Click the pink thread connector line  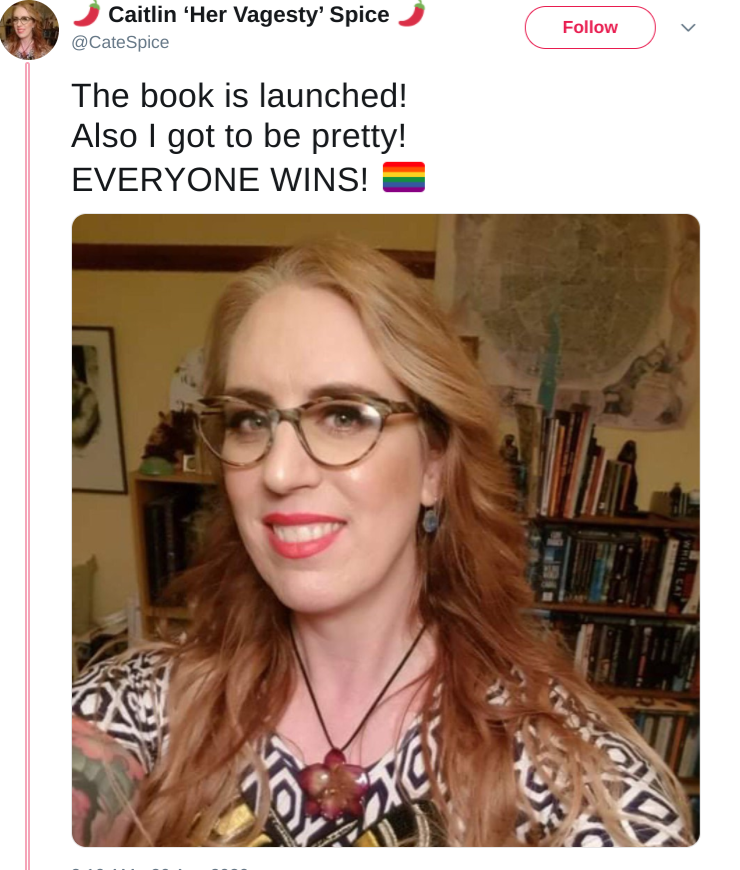click(27, 466)
